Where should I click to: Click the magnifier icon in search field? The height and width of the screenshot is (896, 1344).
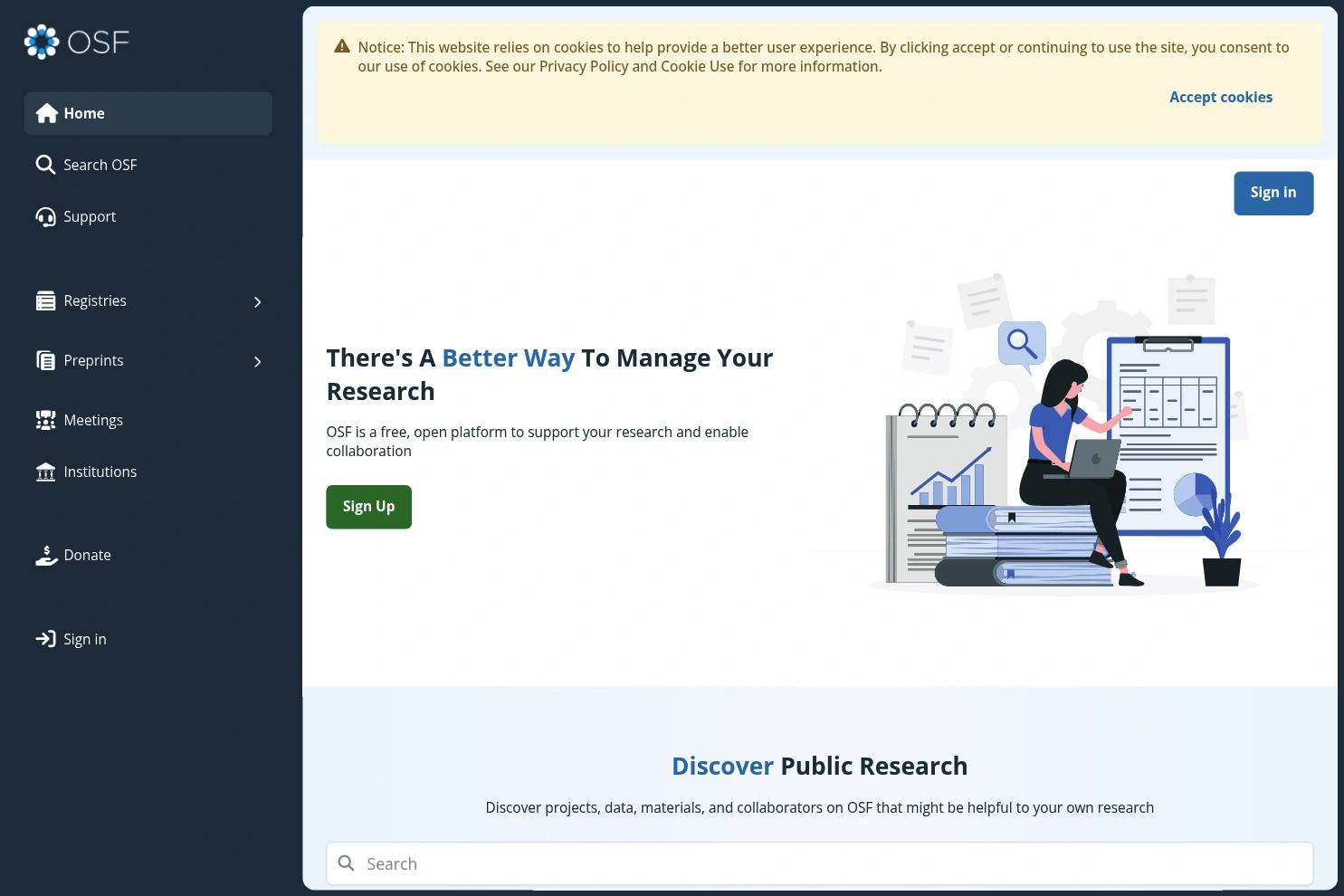click(346, 863)
